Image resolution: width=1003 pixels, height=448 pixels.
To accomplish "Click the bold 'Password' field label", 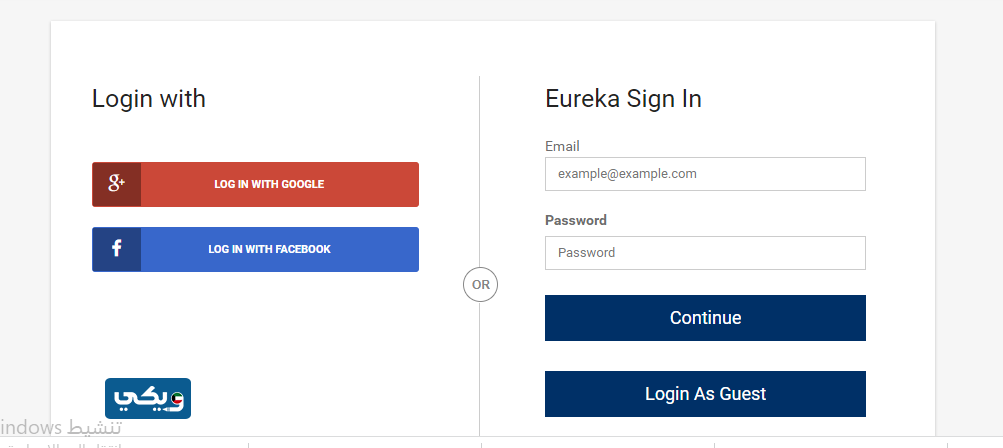I will tap(576, 220).
